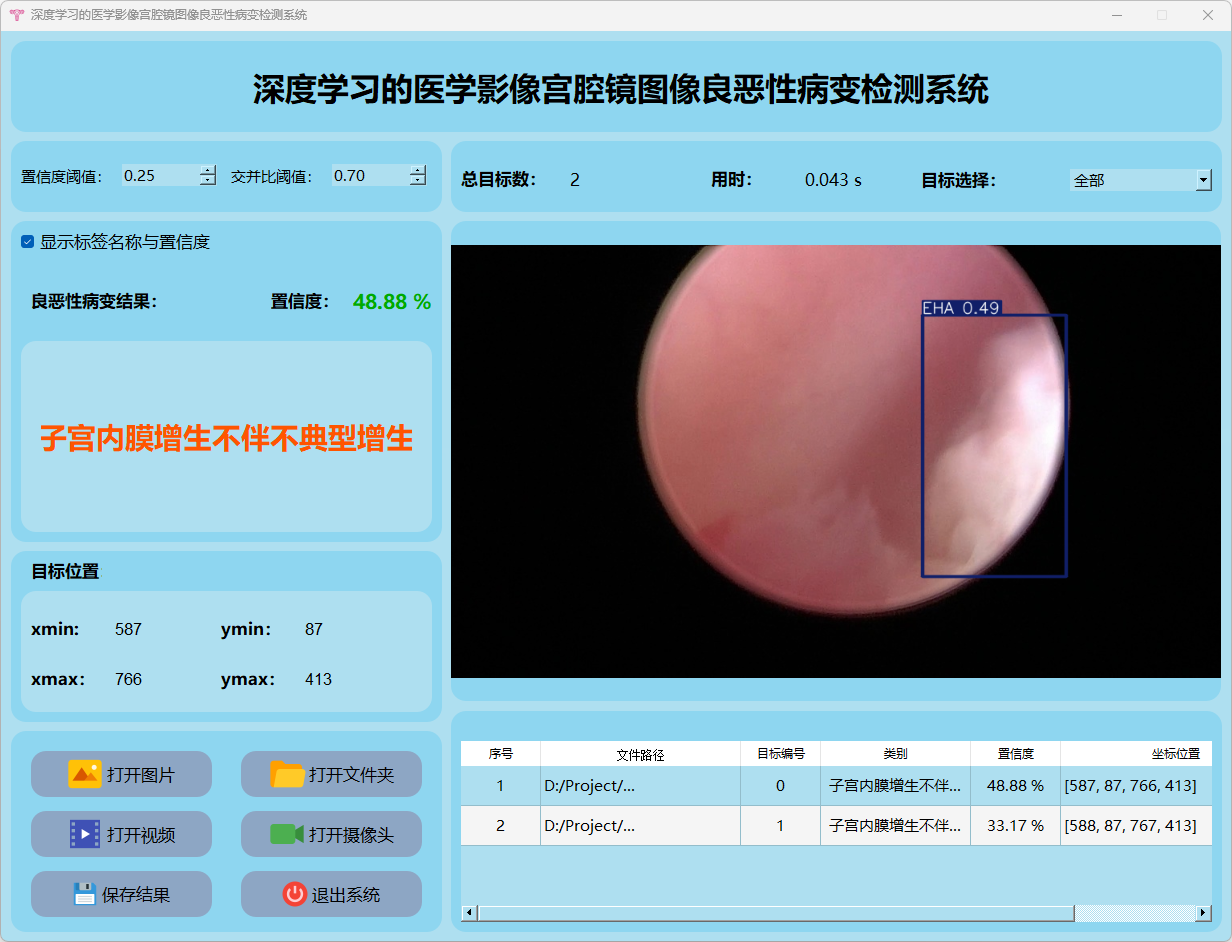The width and height of the screenshot is (1232, 942).
Task: Click the green camera icon for 打开摄像头
Action: tap(287, 834)
